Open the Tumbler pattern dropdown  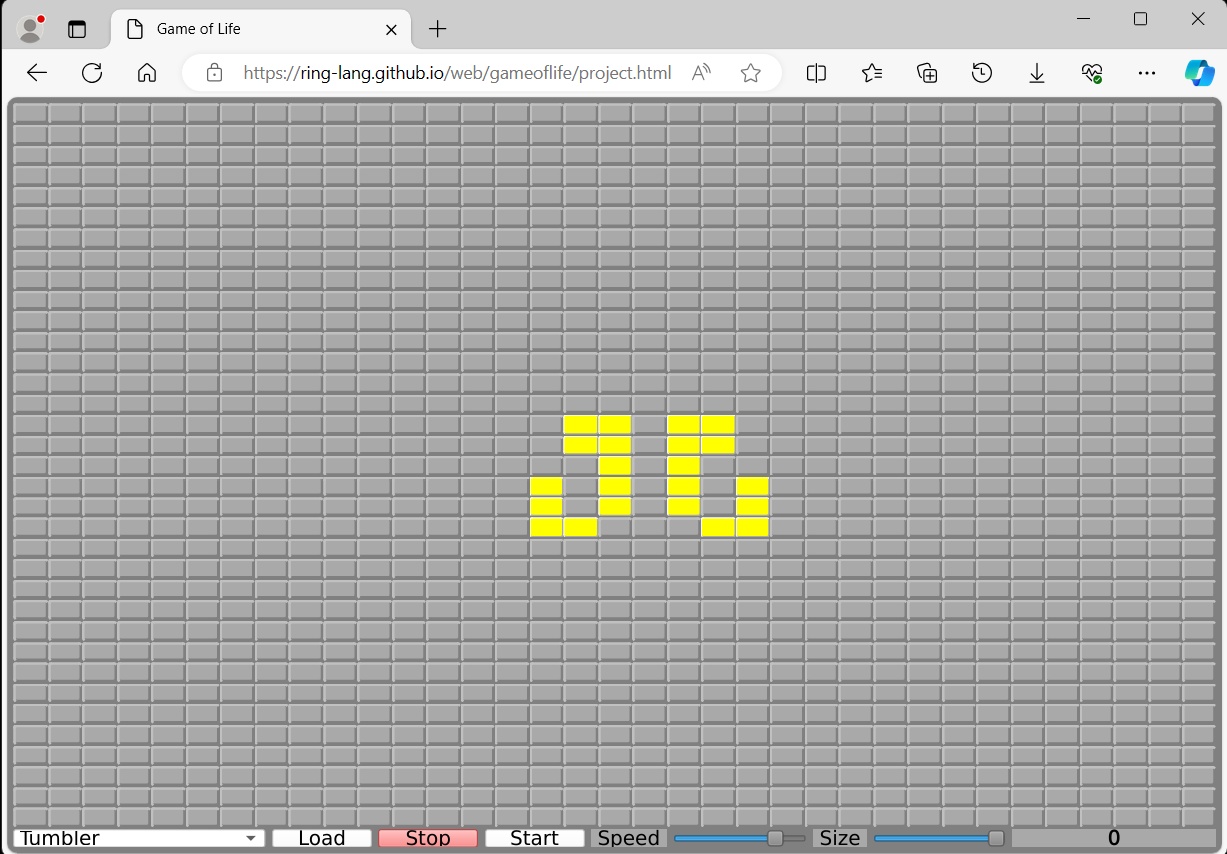(x=140, y=838)
